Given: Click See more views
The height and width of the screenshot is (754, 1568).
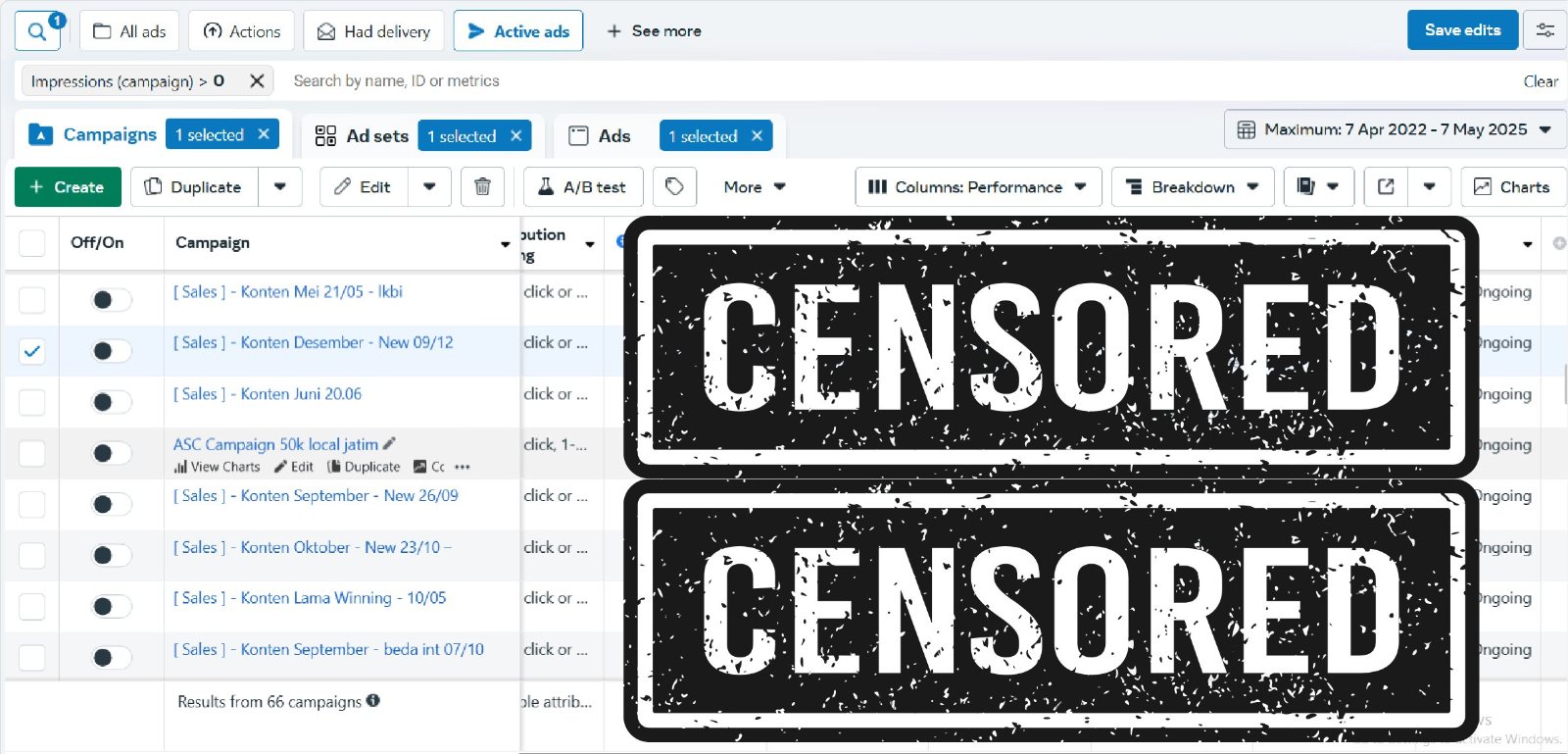Looking at the screenshot, I should click(x=654, y=31).
